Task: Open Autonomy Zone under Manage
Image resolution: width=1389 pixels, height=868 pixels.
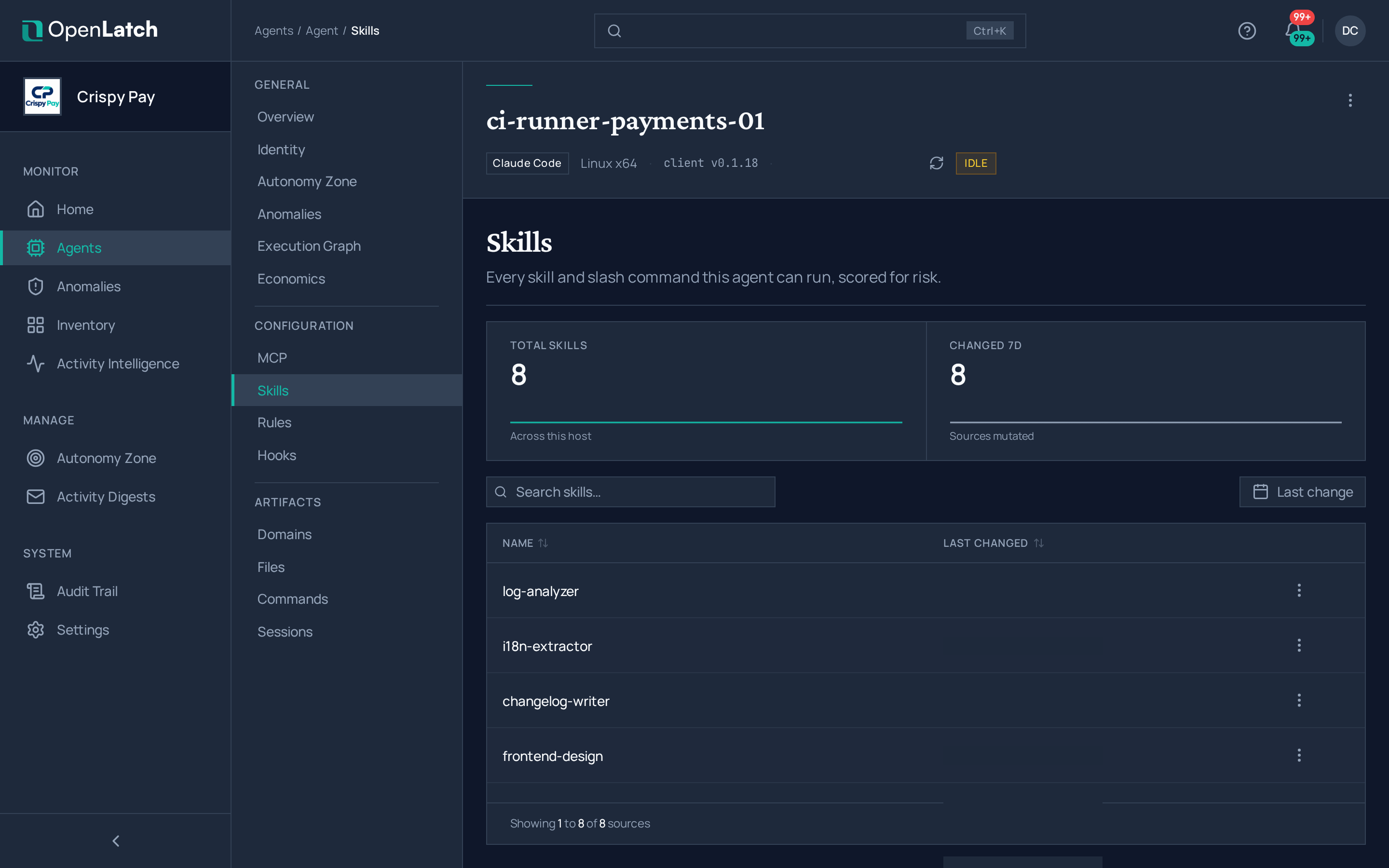Action: tap(115, 458)
